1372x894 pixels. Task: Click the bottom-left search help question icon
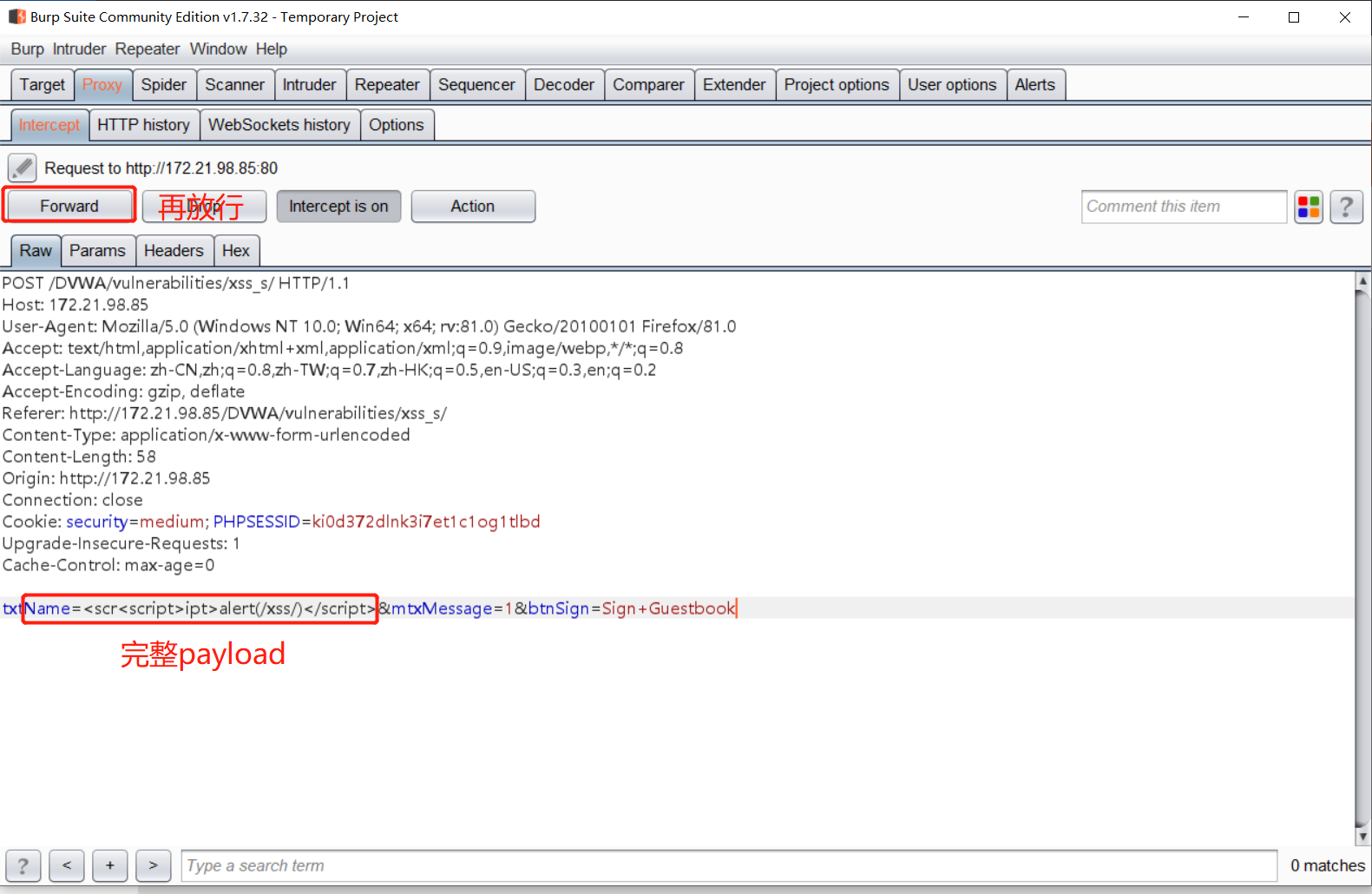click(x=23, y=865)
